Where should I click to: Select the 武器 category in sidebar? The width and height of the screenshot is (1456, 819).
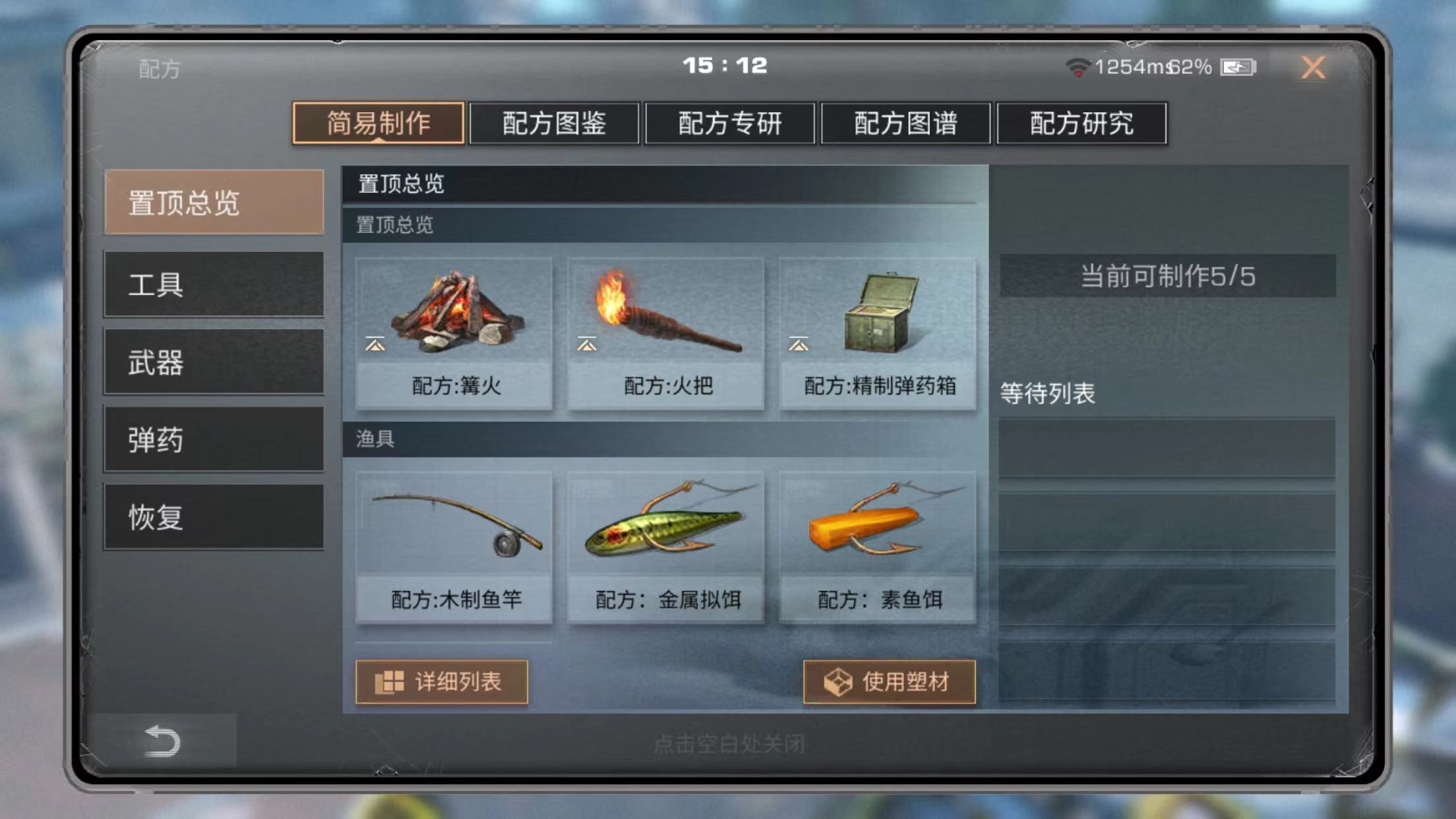click(x=214, y=362)
